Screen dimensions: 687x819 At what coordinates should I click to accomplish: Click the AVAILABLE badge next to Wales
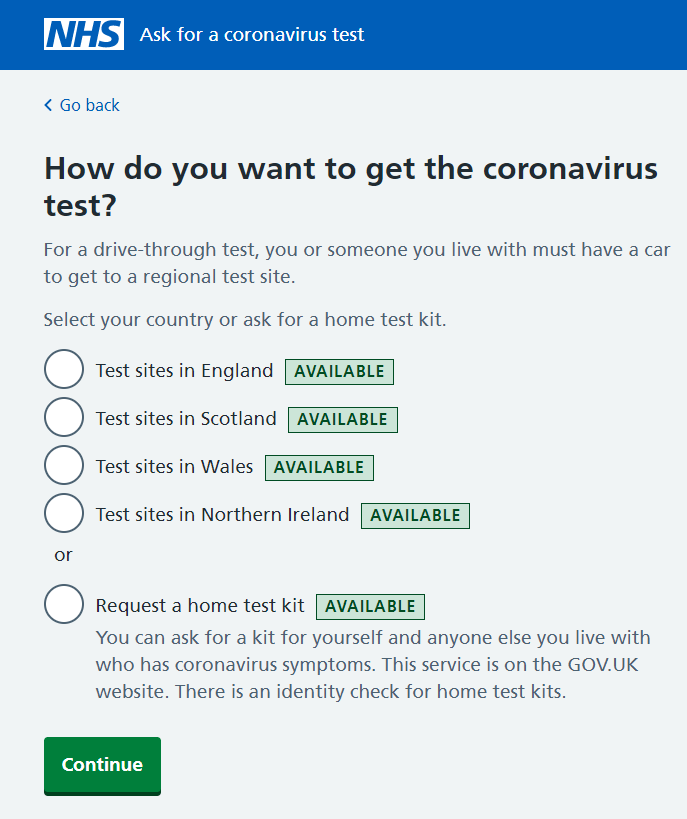click(319, 467)
